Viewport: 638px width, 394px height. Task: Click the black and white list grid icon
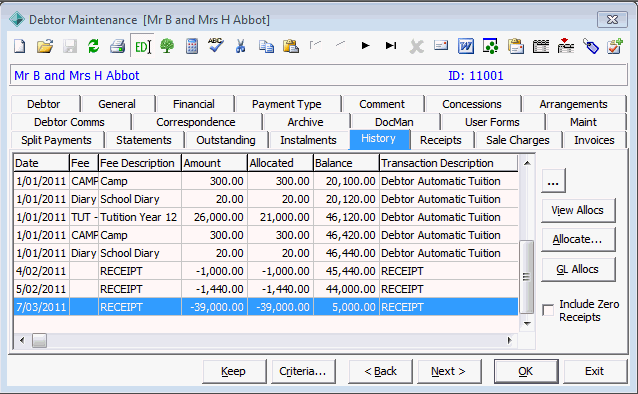[541, 46]
